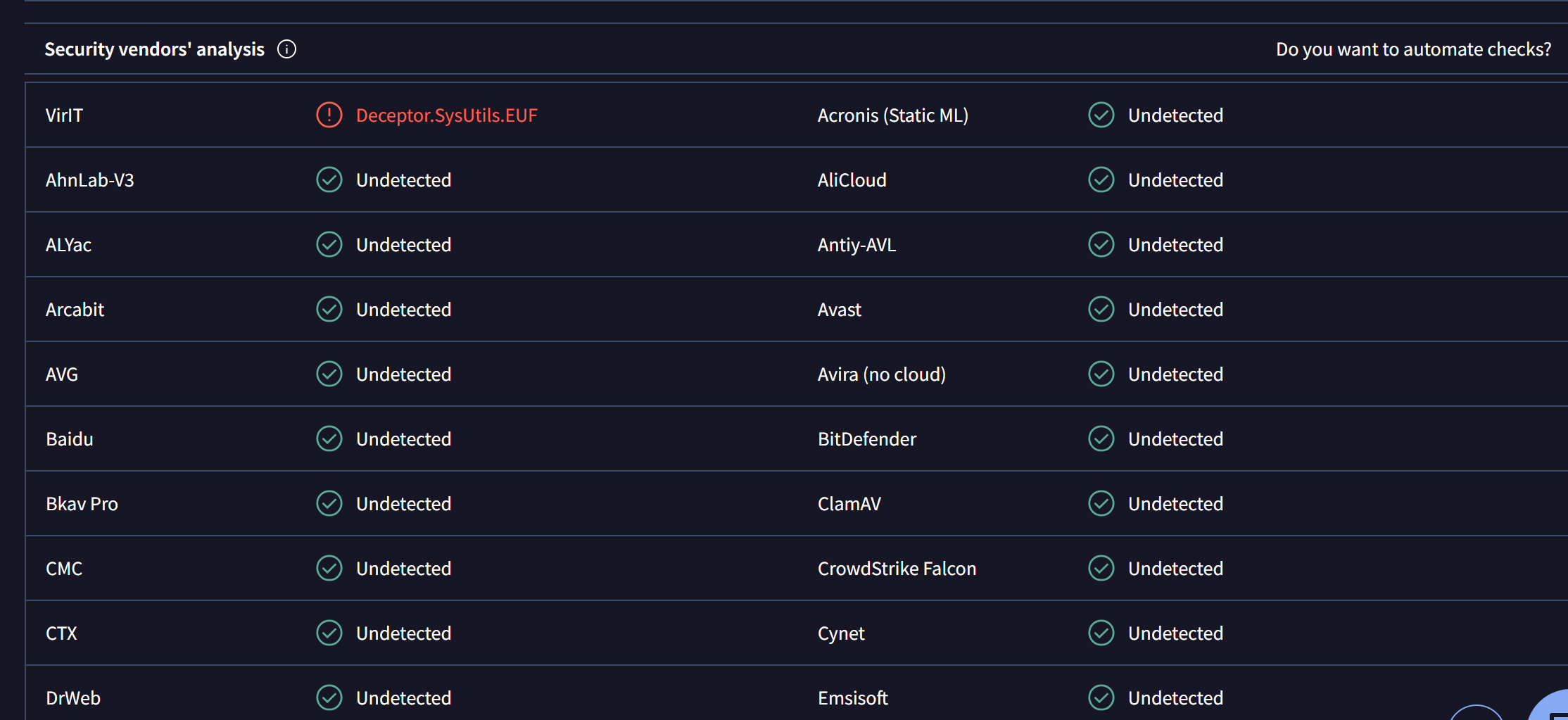Click the info icon beside Security vendors' analysis

coord(286,49)
